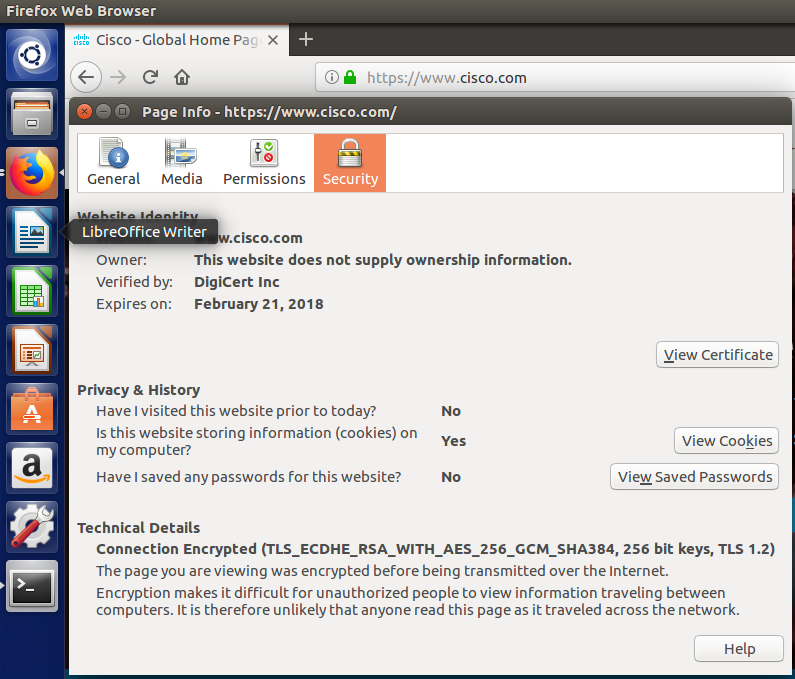Click the View Cookies button
Screen dimensions: 795x679
pyautogui.click(x=726, y=441)
